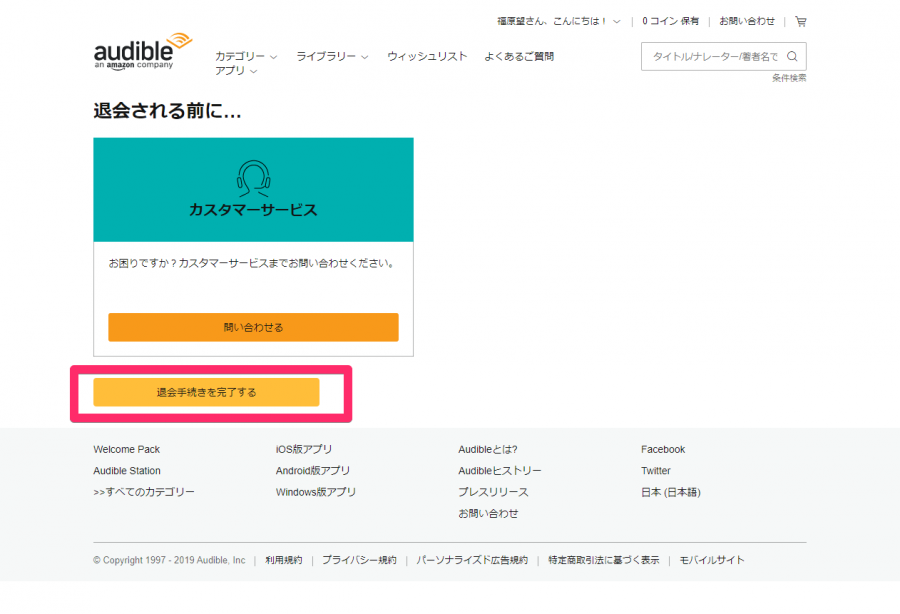Expand the アプリ dropdown menu
This screenshot has width=900, height=614.
click(236, 71)
